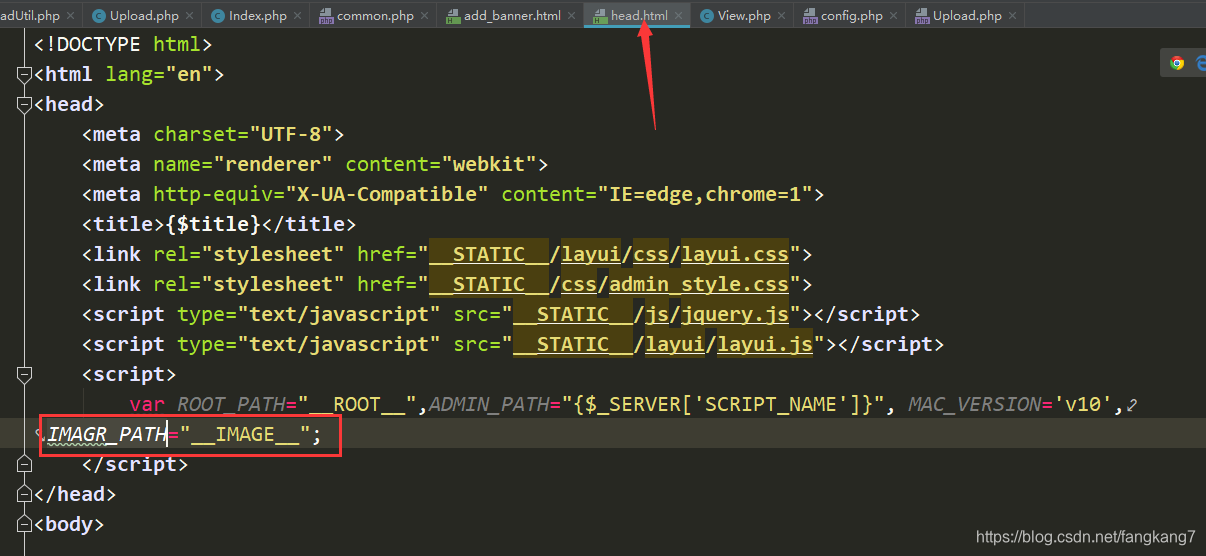Viewport: 1206px width, 556px height.
Task: Activate the head.html tab
Action: point(639,16)
